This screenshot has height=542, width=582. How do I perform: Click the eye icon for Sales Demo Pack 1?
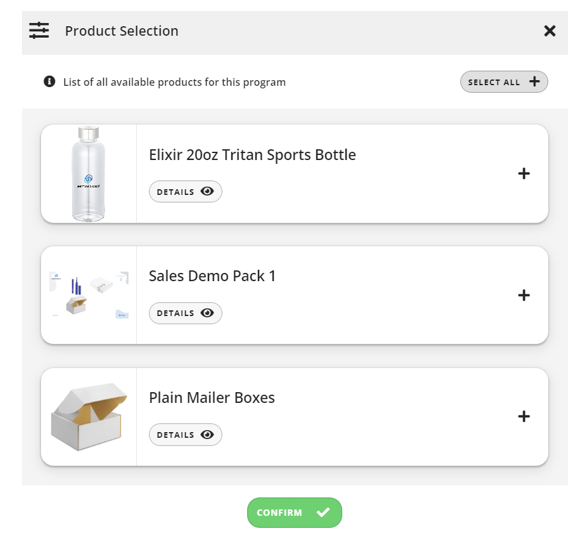click(x=207, y=313)
